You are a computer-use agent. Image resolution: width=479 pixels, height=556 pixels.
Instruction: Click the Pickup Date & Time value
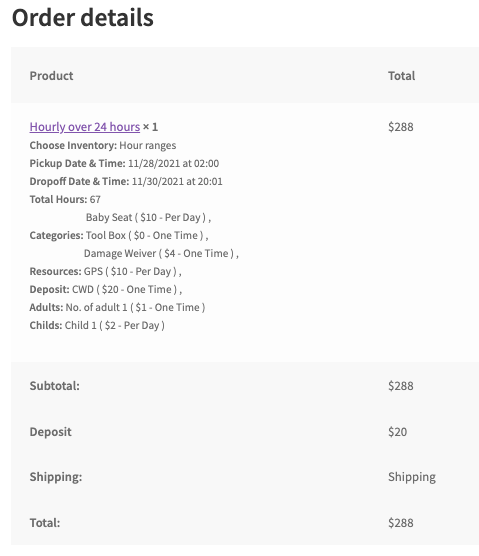(x=173, y=163)
